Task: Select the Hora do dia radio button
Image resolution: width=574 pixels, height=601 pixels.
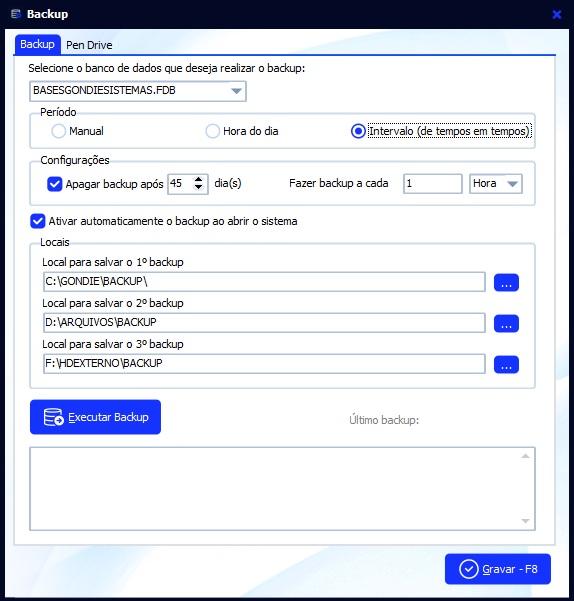Action: coord(212,131)
